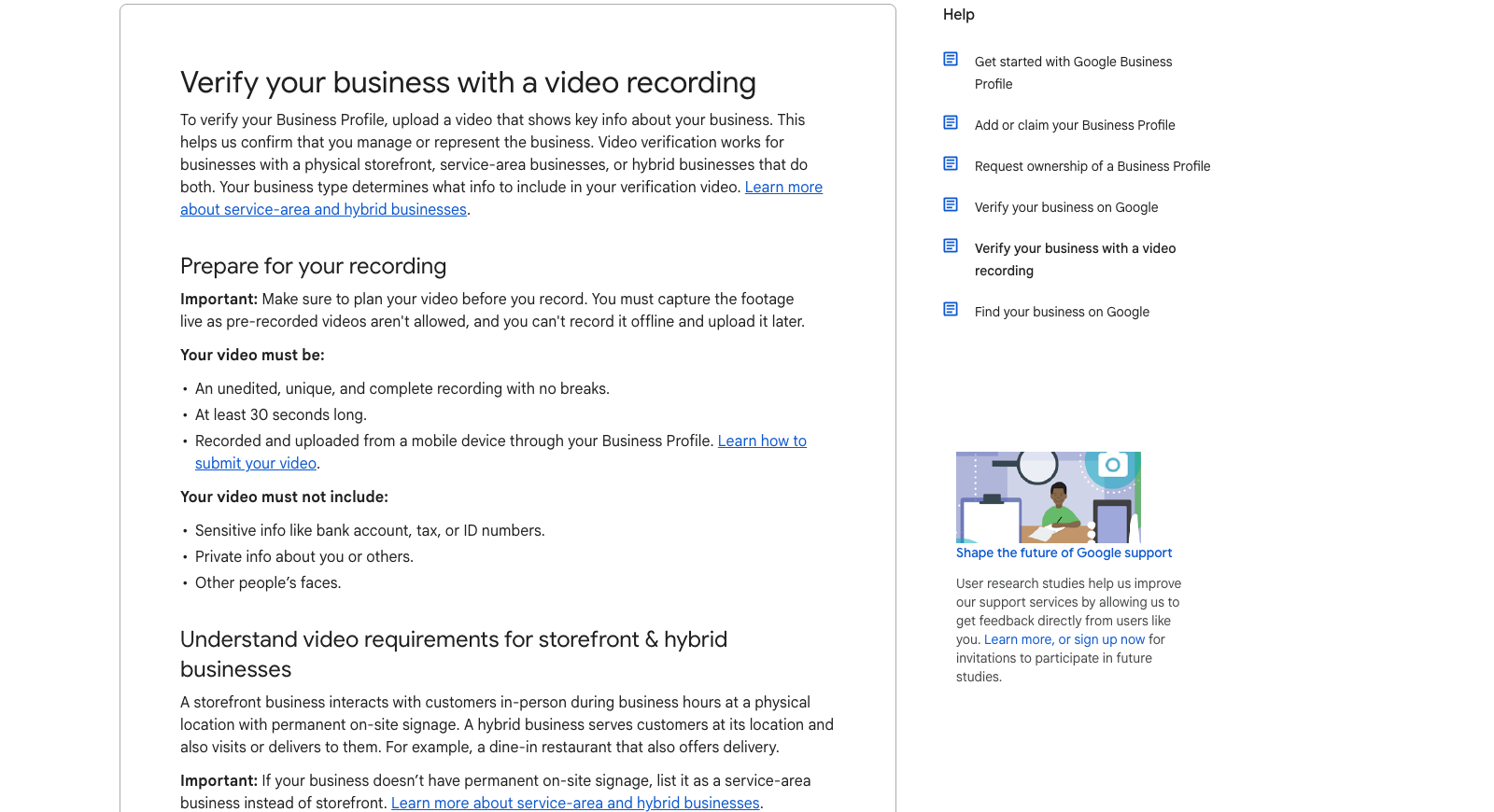This screenshot has width=1494, height=812.
Task: Click the bullet 'Private info about you or others.'
Action: click(x=303, y=556)
